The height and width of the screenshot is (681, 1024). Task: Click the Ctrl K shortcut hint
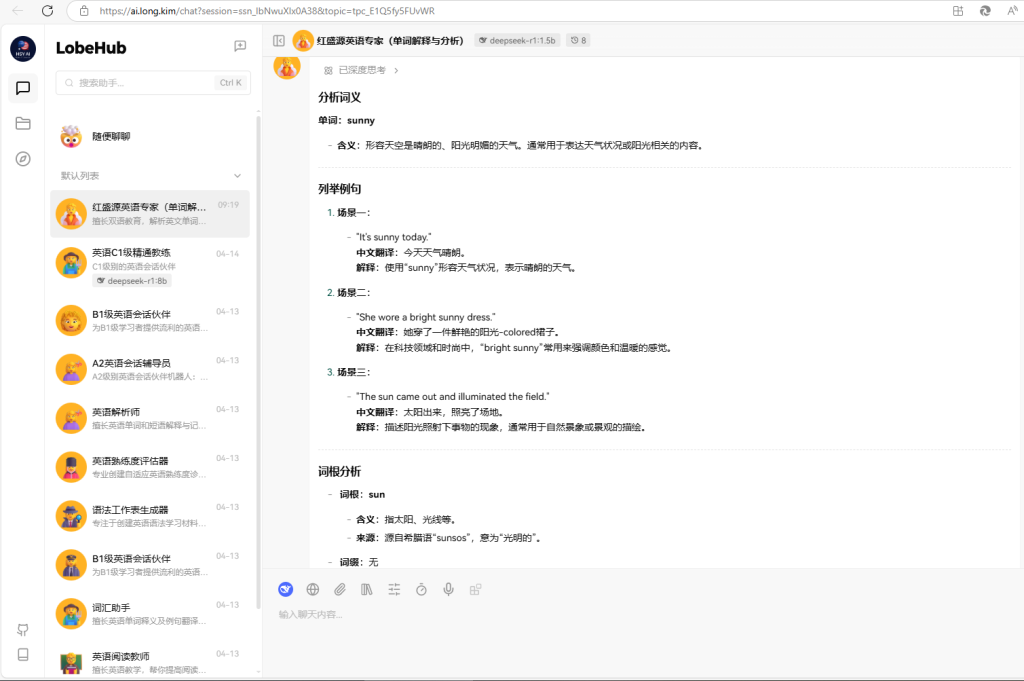pyautogui.click(x=231, y=83)
